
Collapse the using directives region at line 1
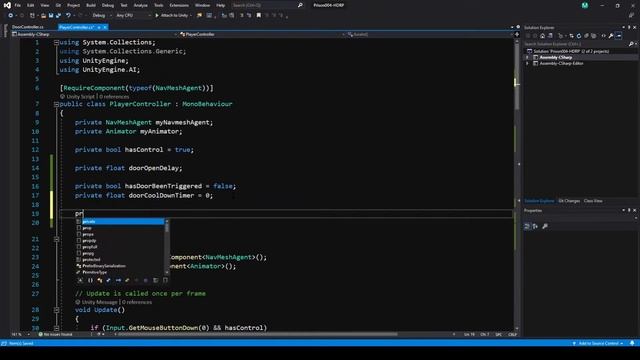[x=56, y=42]
